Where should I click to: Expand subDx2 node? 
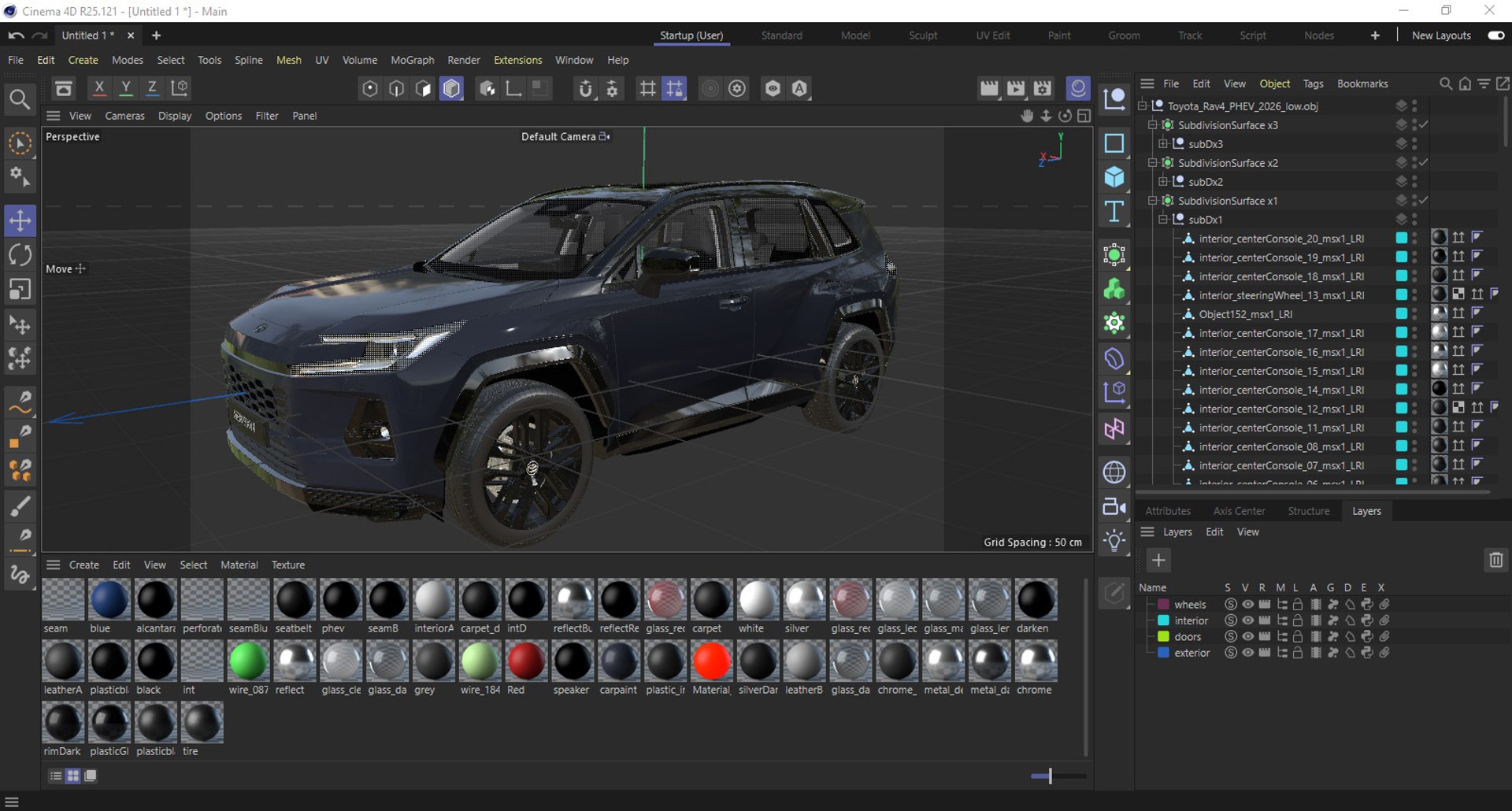pos(1163,181)
